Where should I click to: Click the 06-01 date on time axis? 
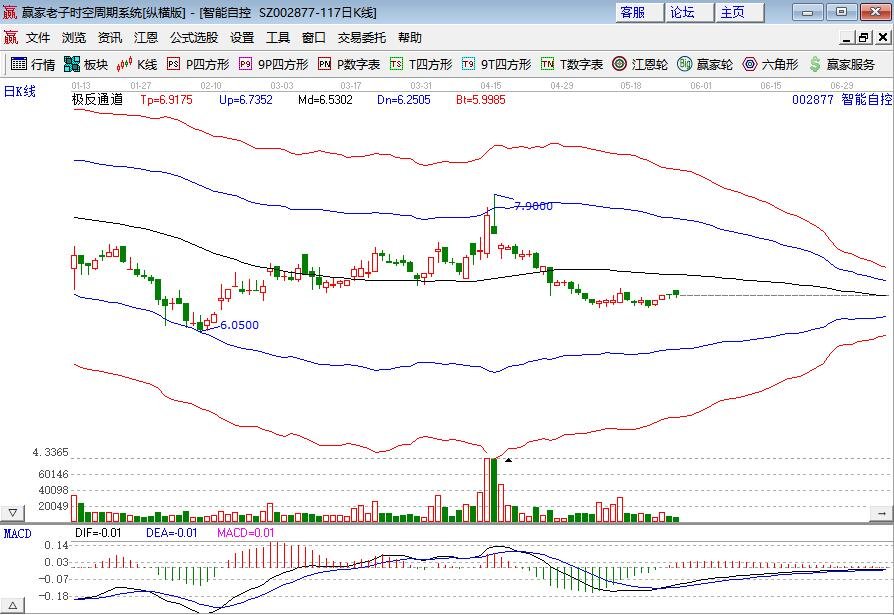pos(701,85)
